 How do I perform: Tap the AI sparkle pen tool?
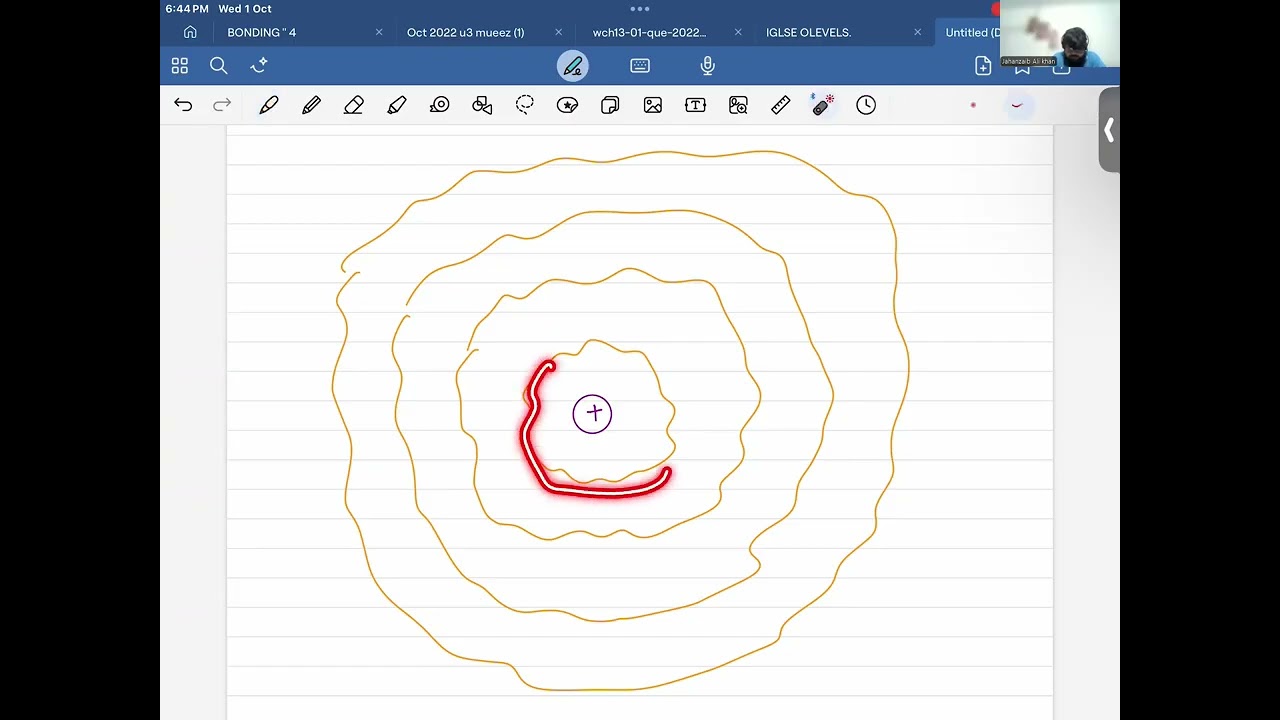click(x=259, y=66)
